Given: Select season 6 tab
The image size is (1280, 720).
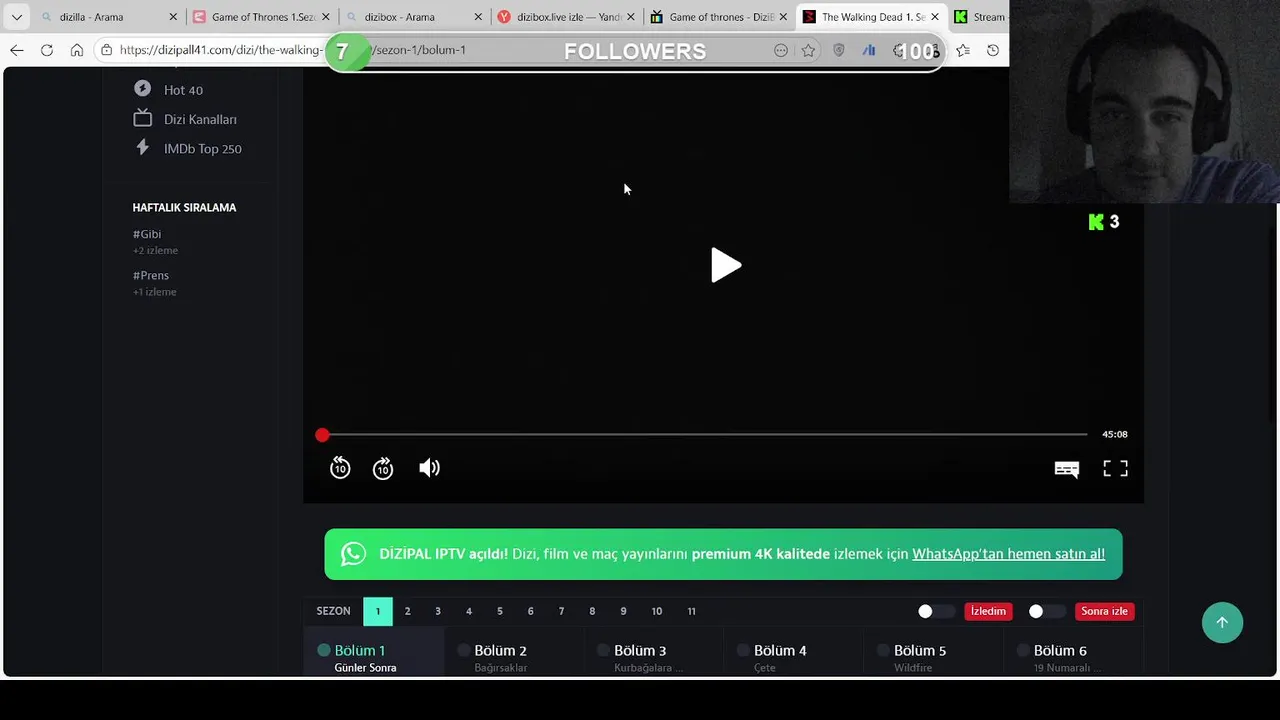Looking at the screenshot, I should [x=530, y=611].
